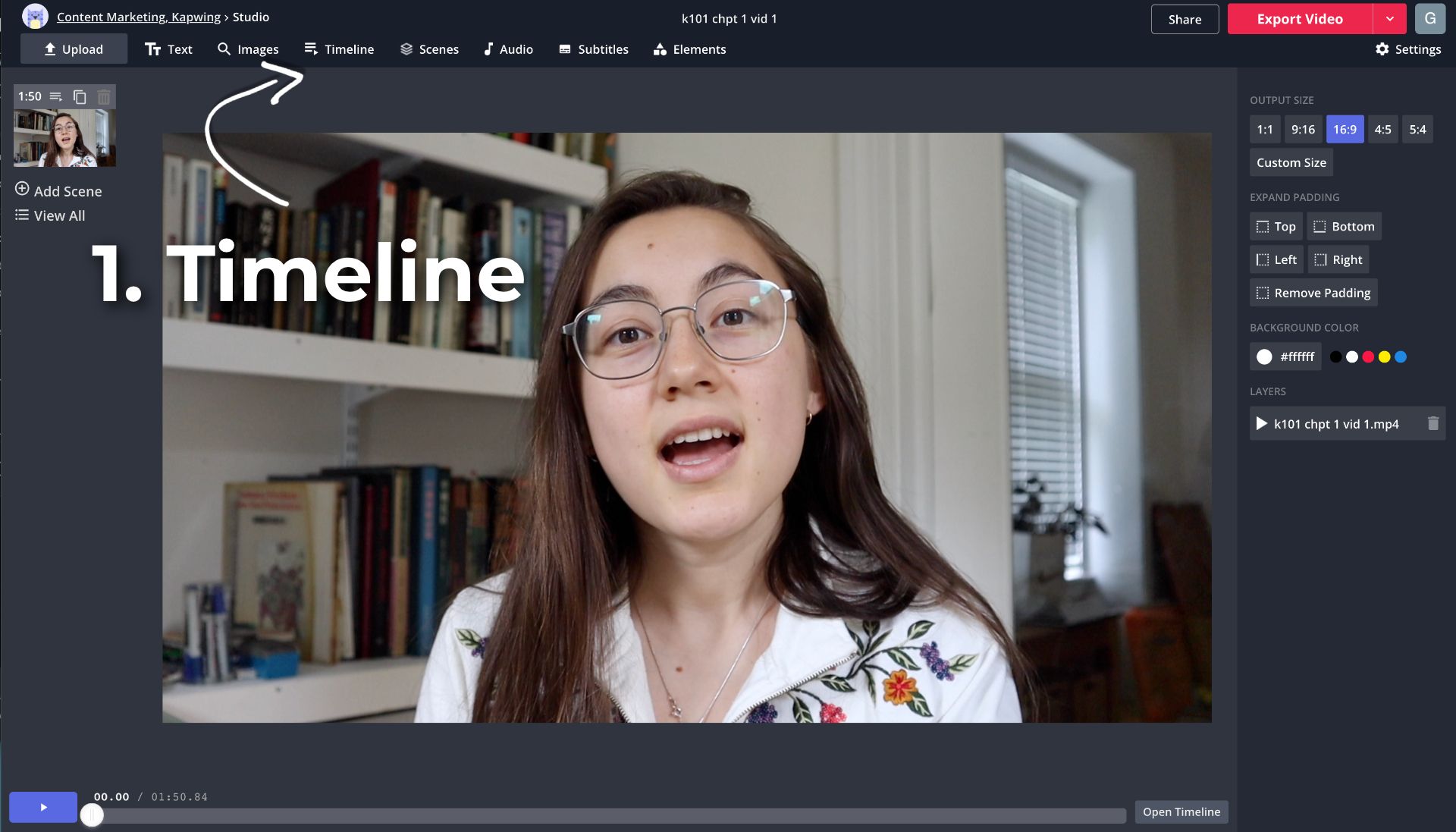The height and width of the screenshot is (832, 1456).
Task: Select the scene thumbnail preview
Action: [x=64, y=137]
